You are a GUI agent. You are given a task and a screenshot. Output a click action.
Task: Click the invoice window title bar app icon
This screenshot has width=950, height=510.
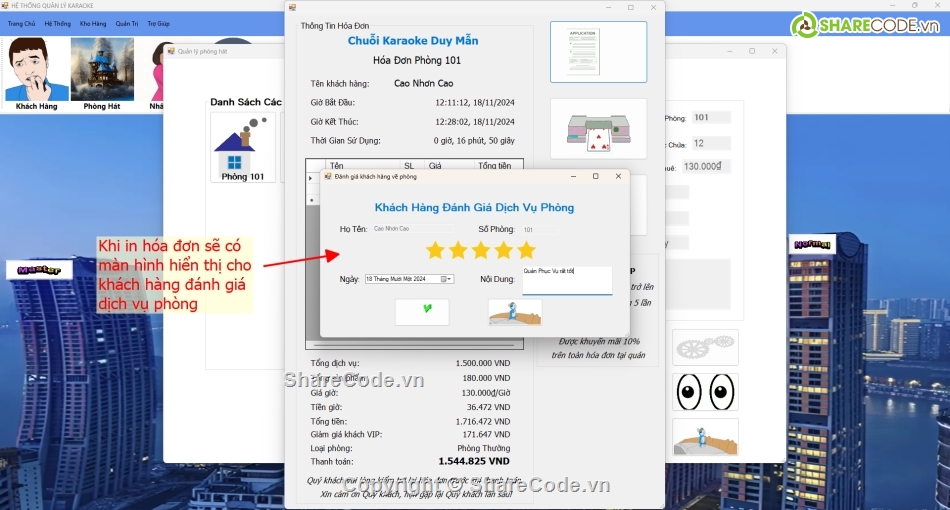click(293, 7)
